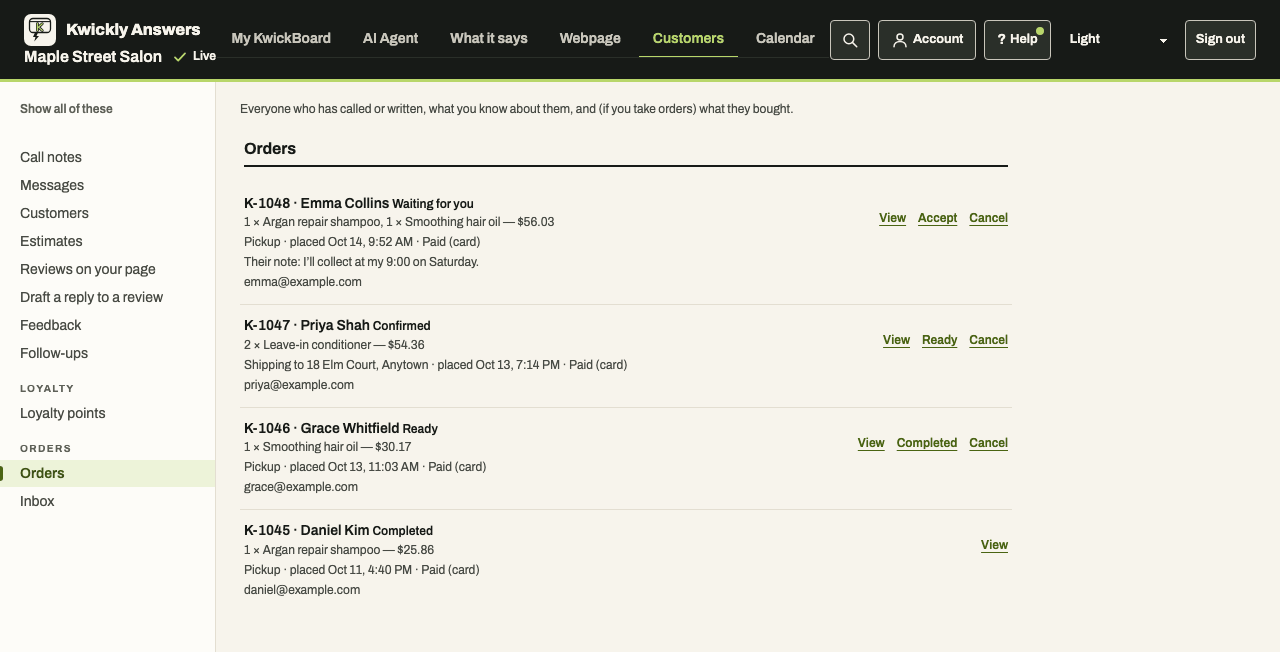Click the Orders section heading
Screen dimensions: 1280x652
point(270,149)
